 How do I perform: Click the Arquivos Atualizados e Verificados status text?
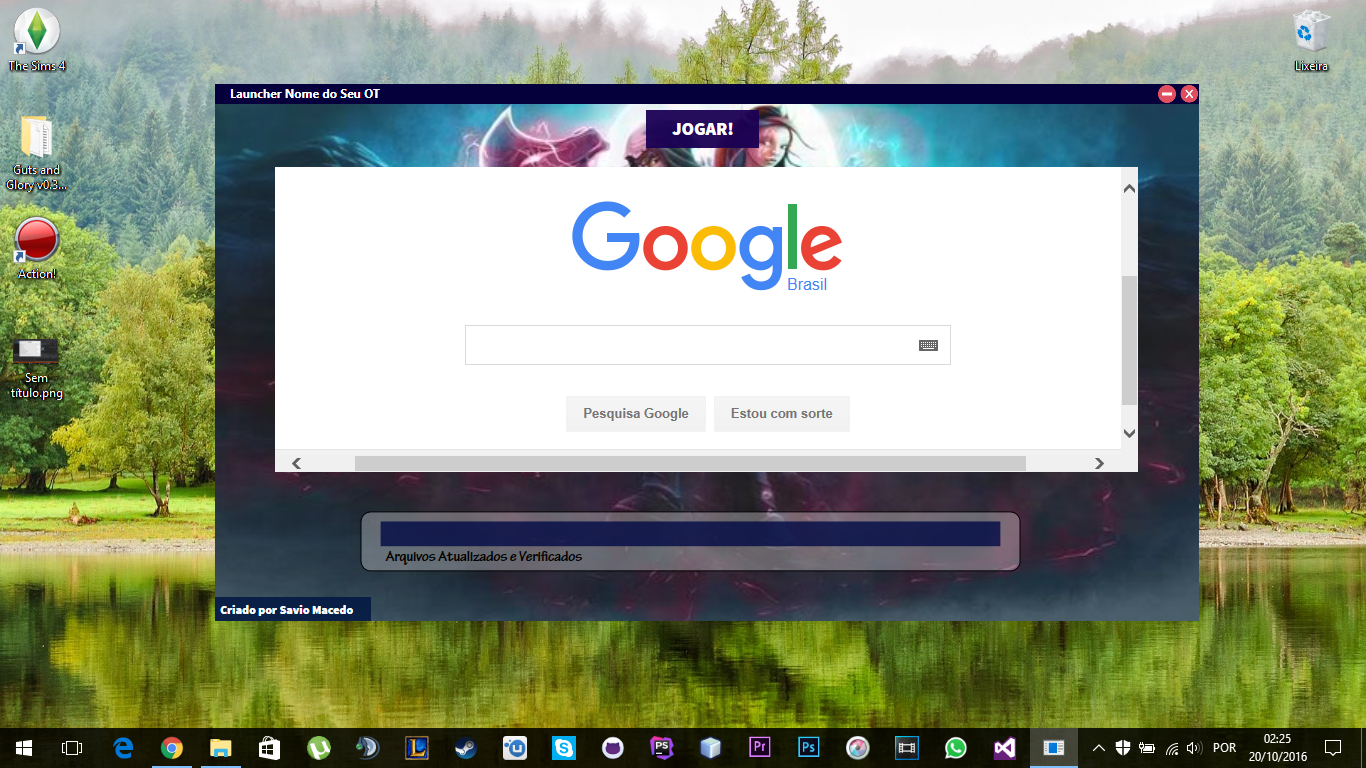pyautogui.click(x=484, y=557)
